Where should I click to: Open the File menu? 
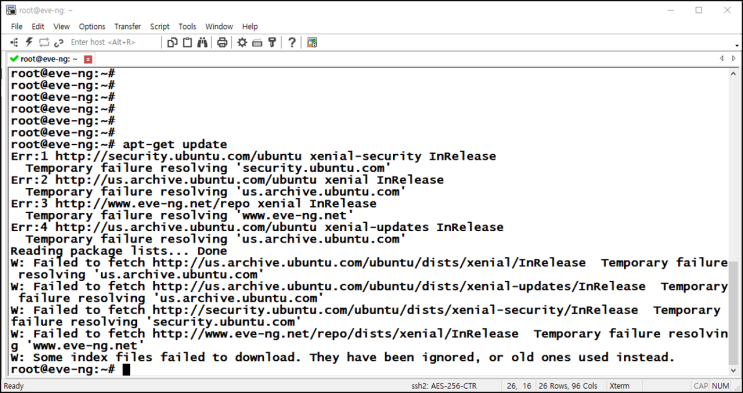tap(17, 27)
